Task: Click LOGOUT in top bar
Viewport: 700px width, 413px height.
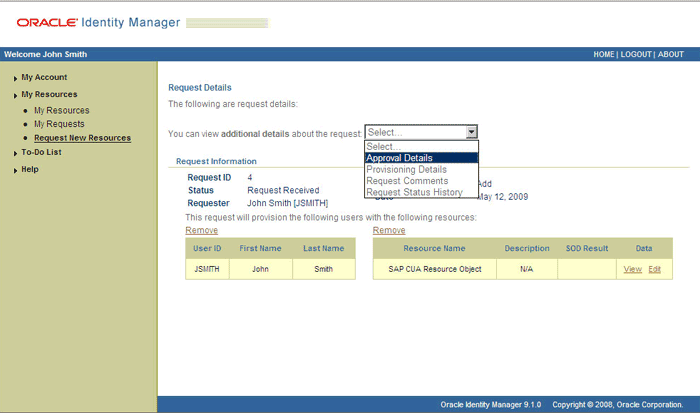Action: [636, 54]
